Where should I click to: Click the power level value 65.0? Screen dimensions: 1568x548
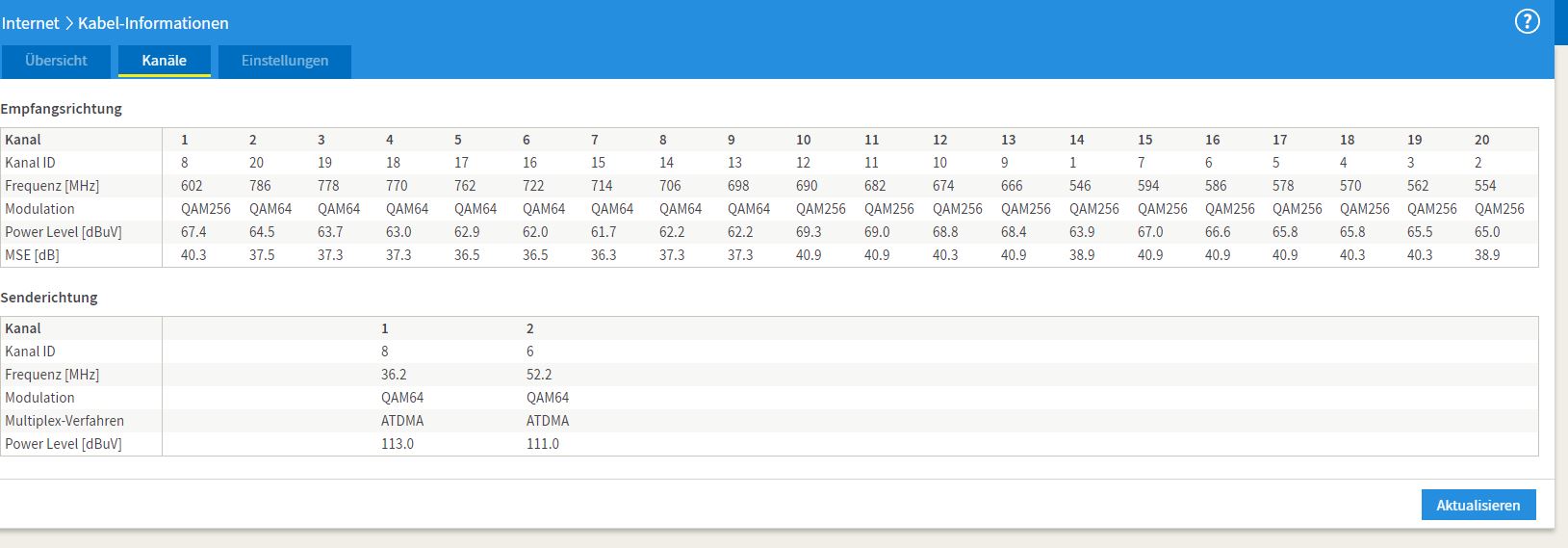(x=1487, y=232)
